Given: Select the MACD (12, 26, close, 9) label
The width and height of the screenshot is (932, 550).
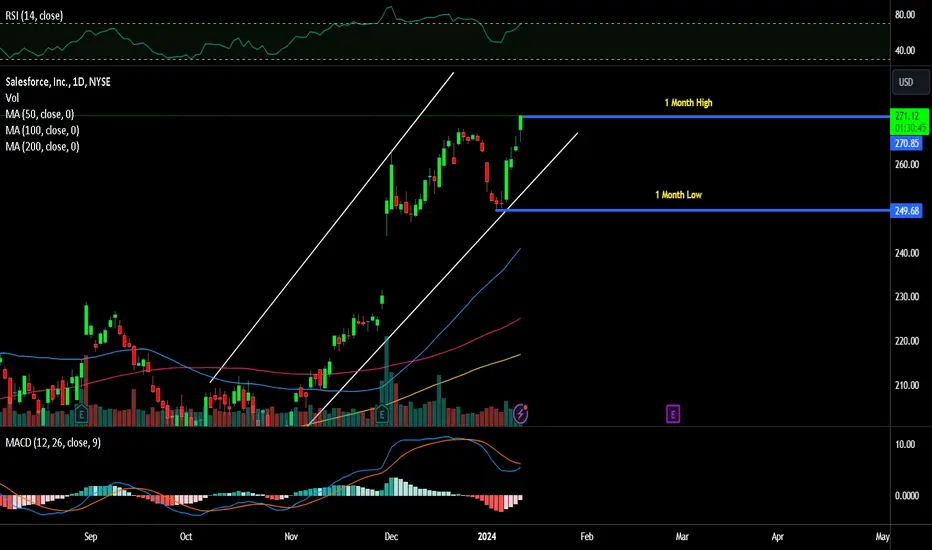Looking at the screenshot, I should click(x=53, y=443).
